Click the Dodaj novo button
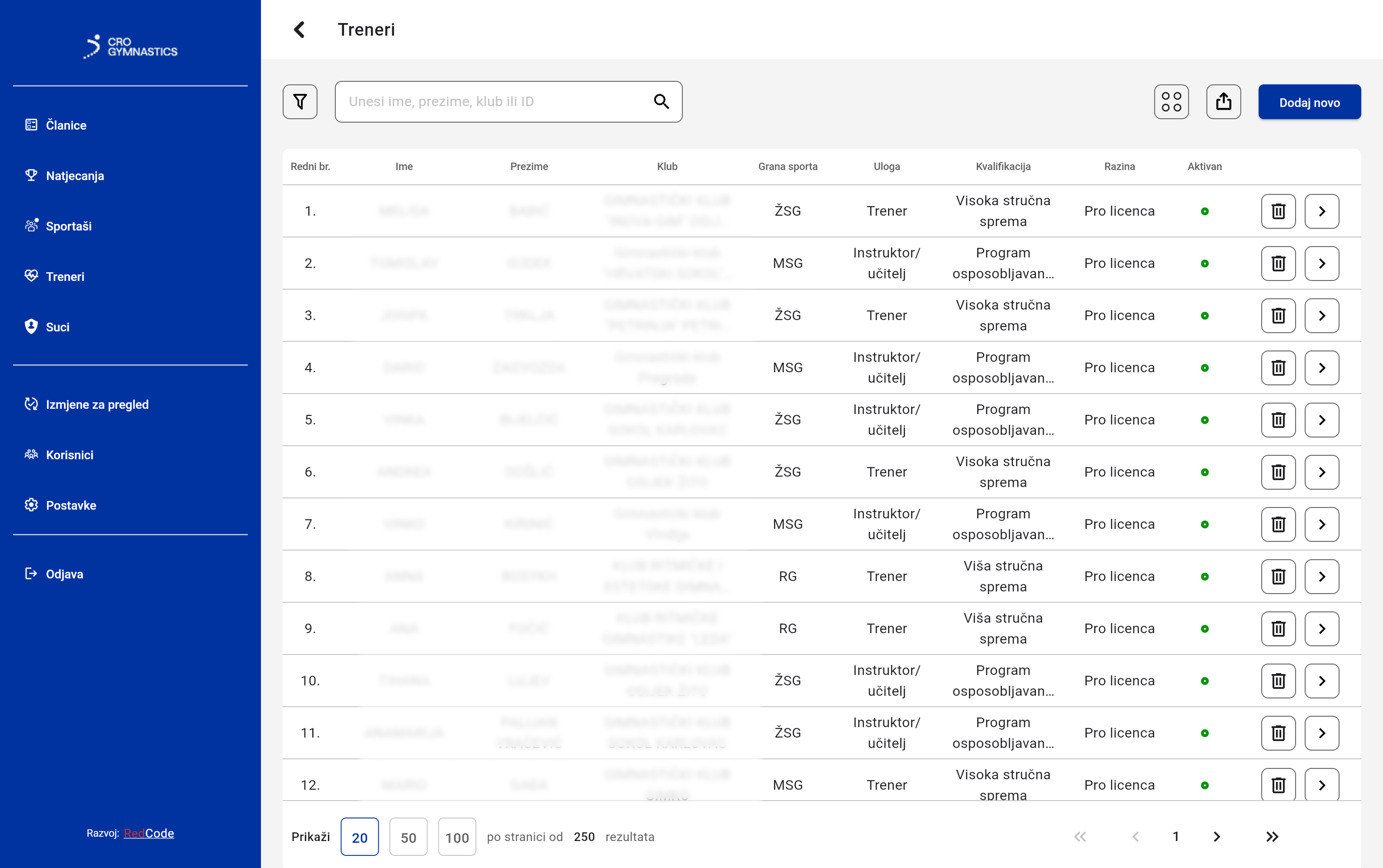Image resolution: width=1383 pixels, height=868 pixels. click(1309, 102)
